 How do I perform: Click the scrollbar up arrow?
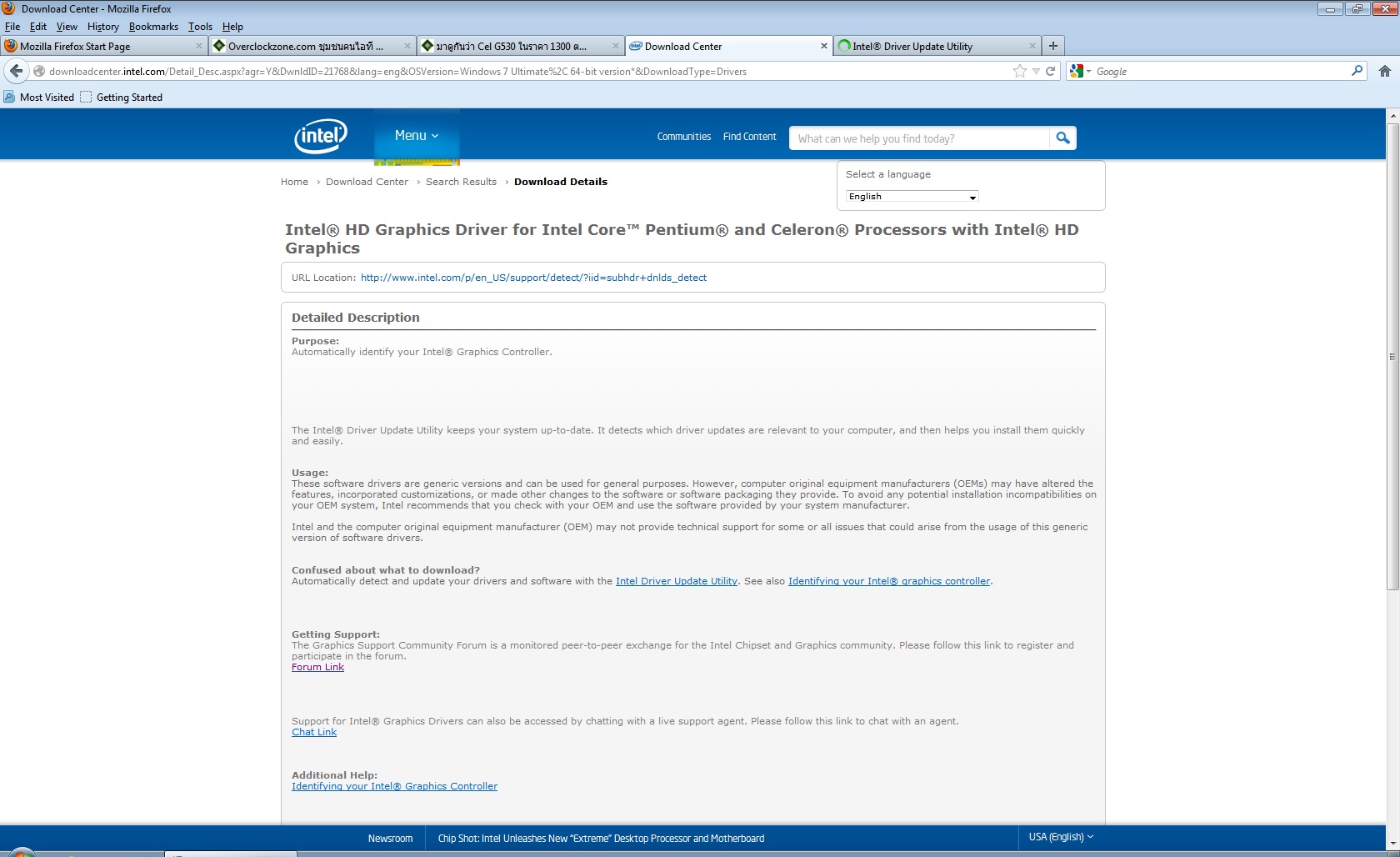1392,116
